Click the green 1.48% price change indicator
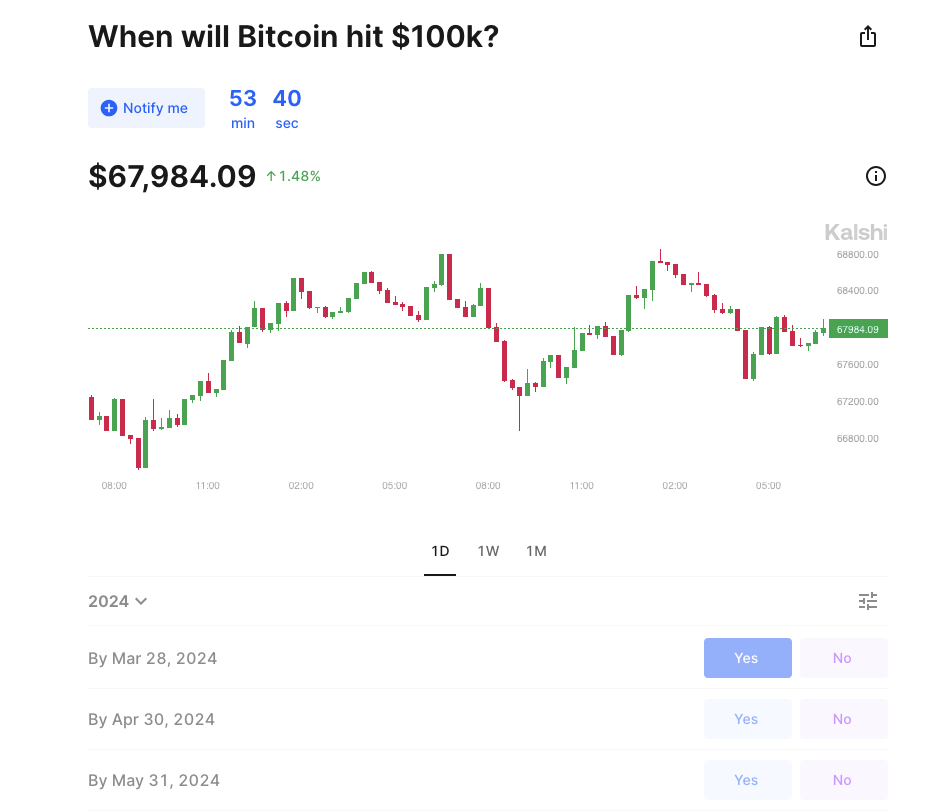951x812 pixels. point(293,177)
